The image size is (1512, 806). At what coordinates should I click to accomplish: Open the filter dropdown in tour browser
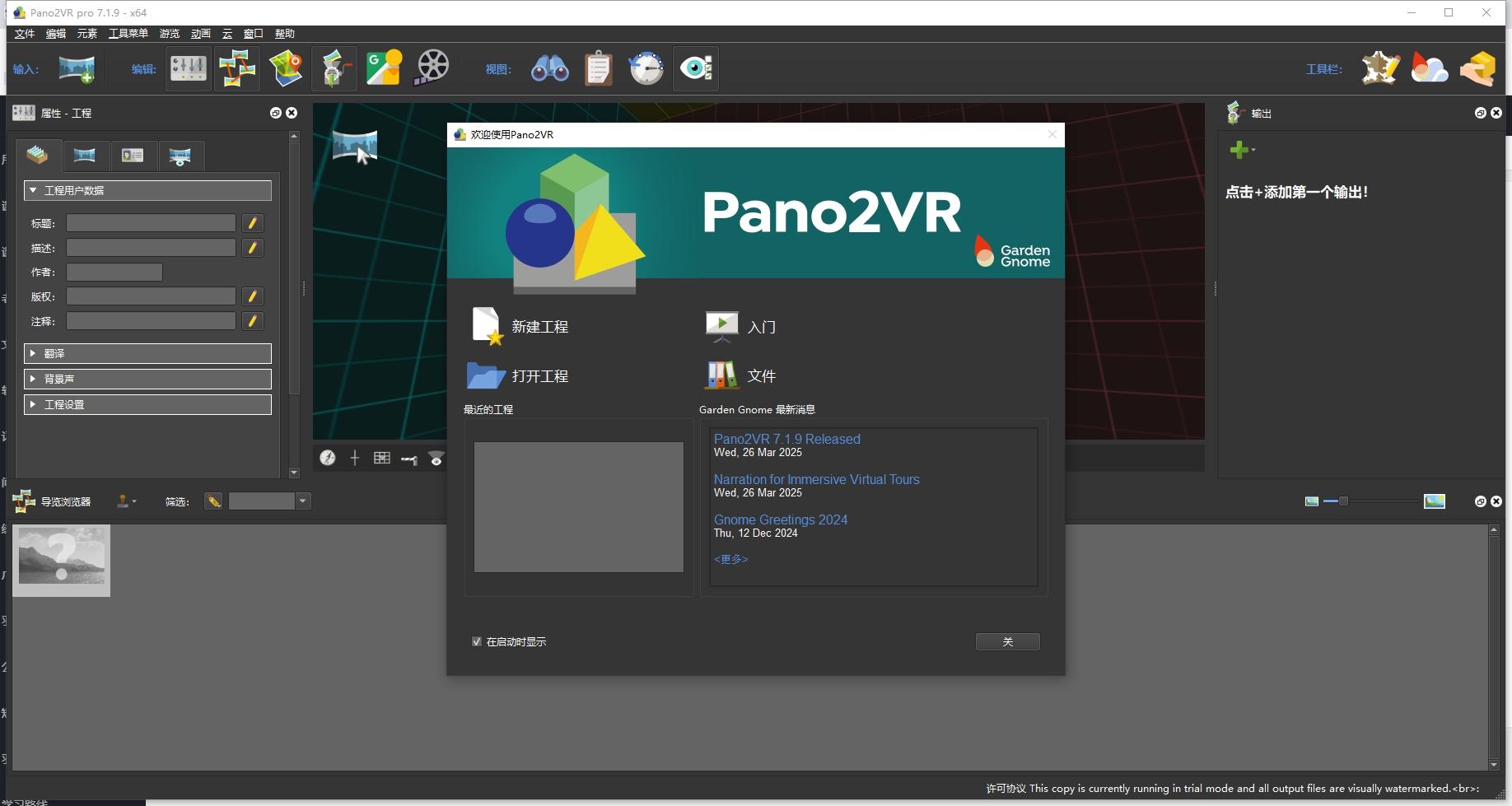coord(302,501)
